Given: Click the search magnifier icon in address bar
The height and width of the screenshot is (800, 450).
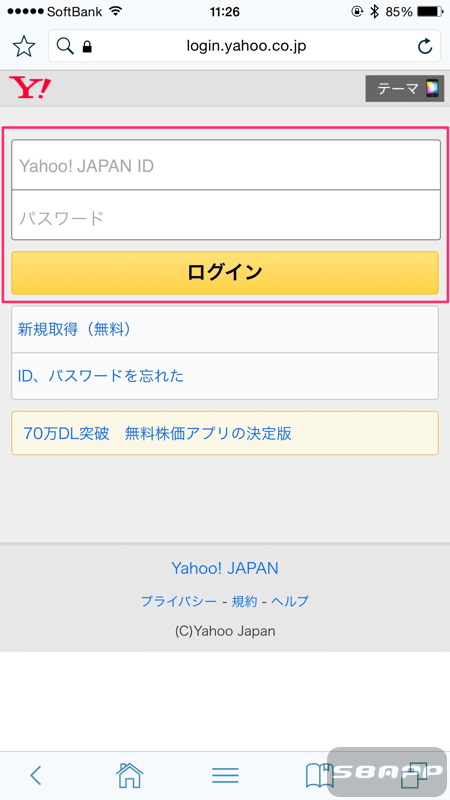Looking at the screenshot, I should (65, 46).
